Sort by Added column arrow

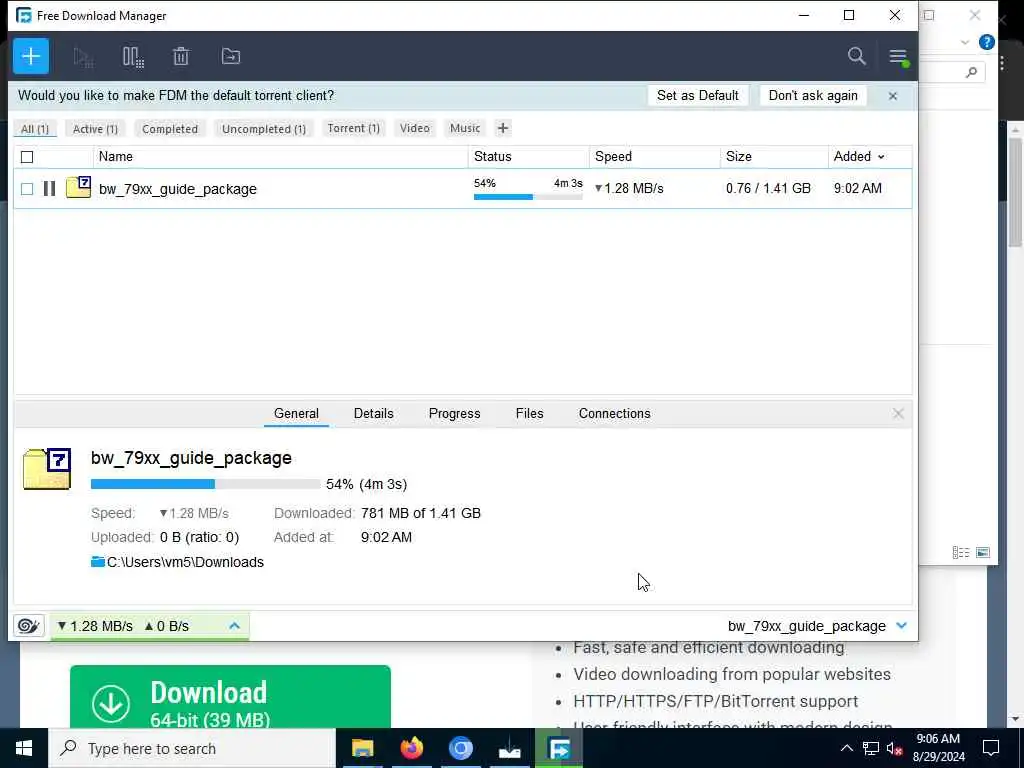tap(881, 157)
